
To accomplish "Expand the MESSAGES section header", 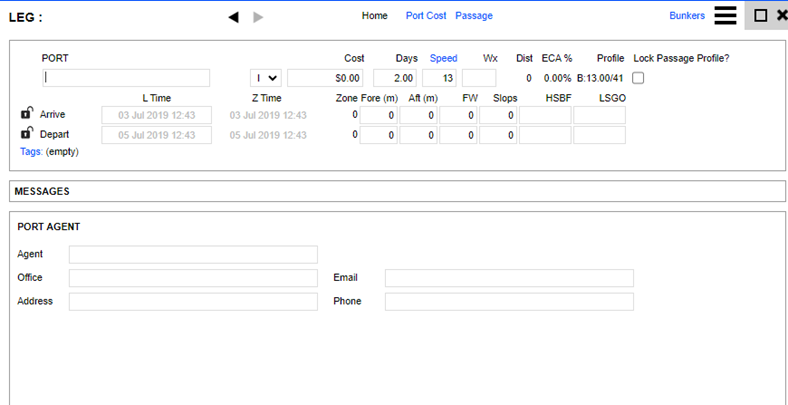I will (x=42, y=191).
